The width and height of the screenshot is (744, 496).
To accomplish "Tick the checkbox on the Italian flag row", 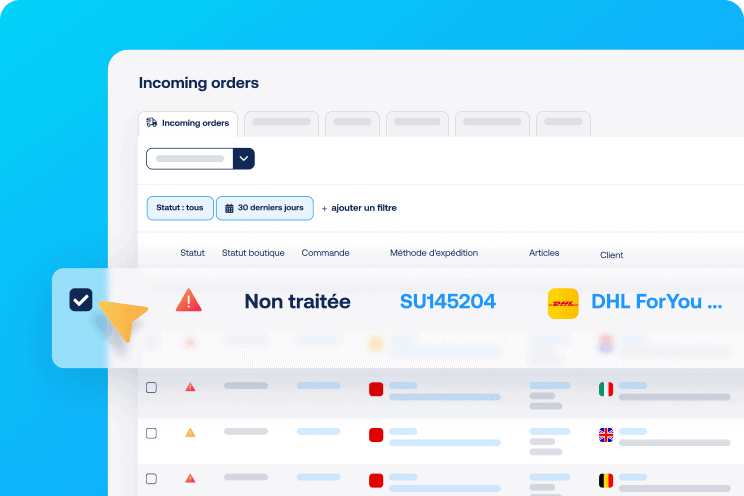I will coord(151,387).
